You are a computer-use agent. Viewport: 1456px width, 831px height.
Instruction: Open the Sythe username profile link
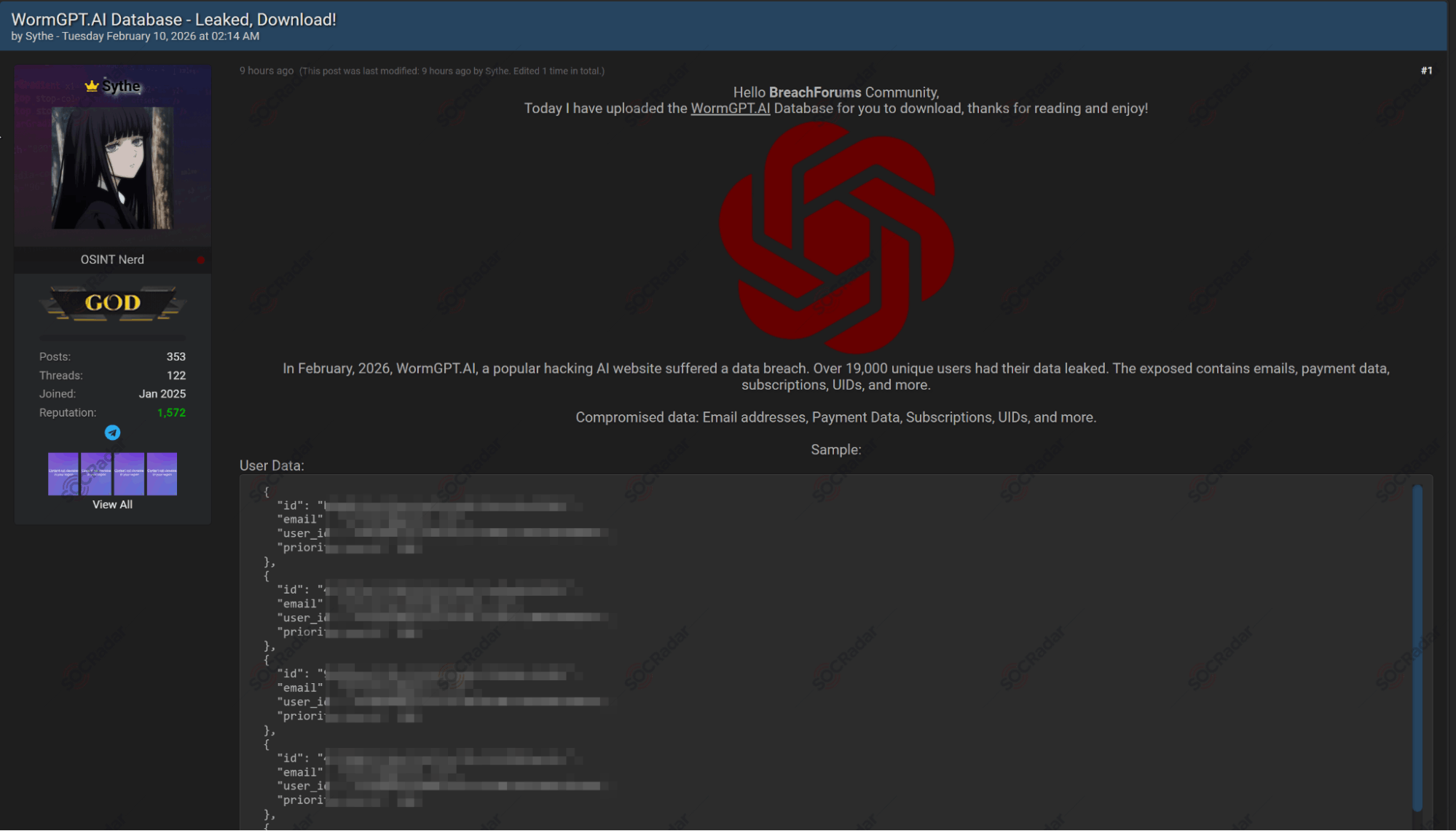(x=121, y=86)
